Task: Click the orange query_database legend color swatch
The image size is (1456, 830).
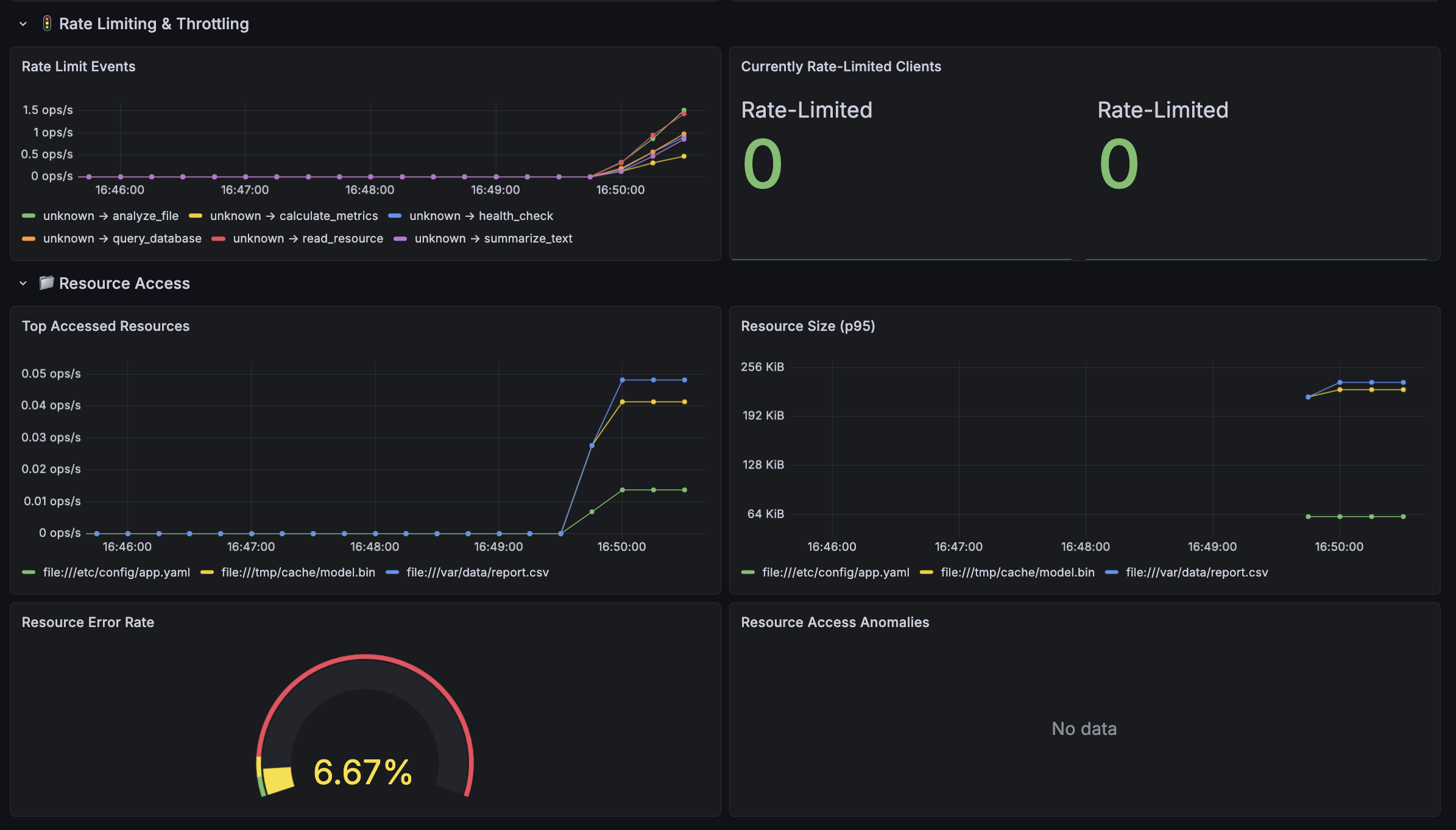Action: tap(29, 238)
